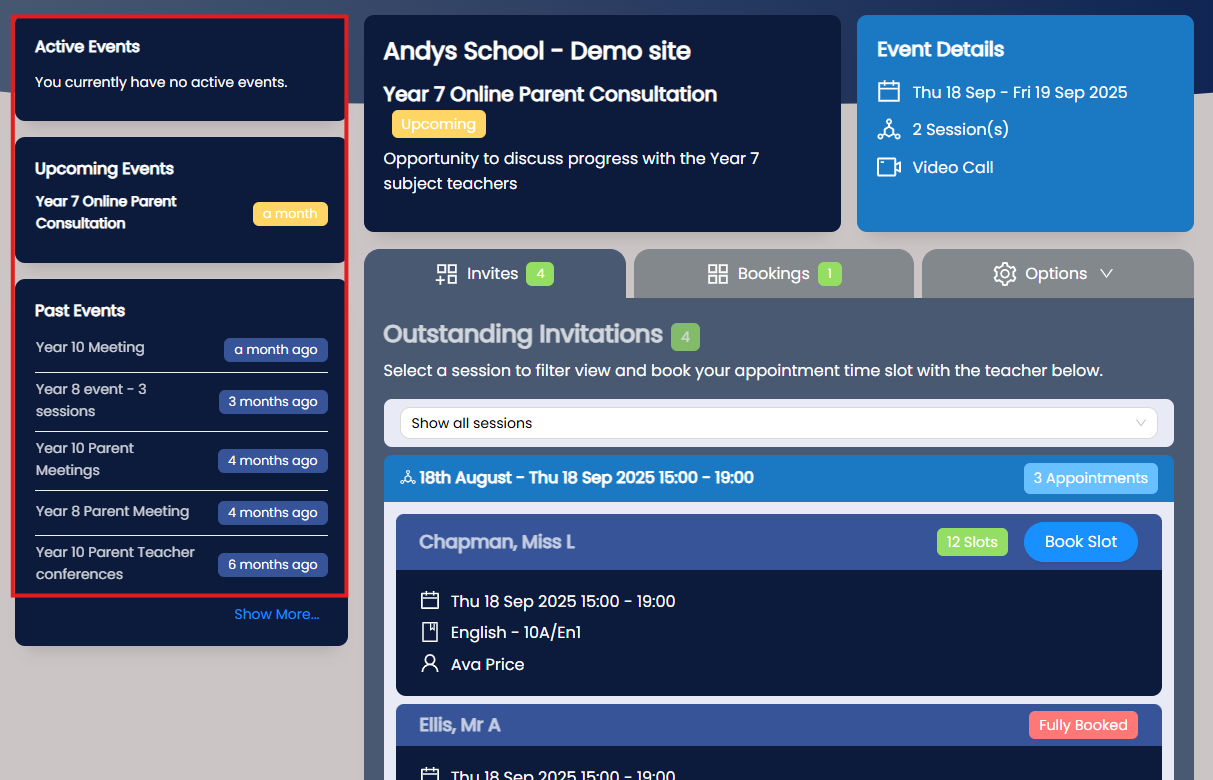
Task: Click the green 4 badge beside Outstanding Invitations
Action: 685,338
